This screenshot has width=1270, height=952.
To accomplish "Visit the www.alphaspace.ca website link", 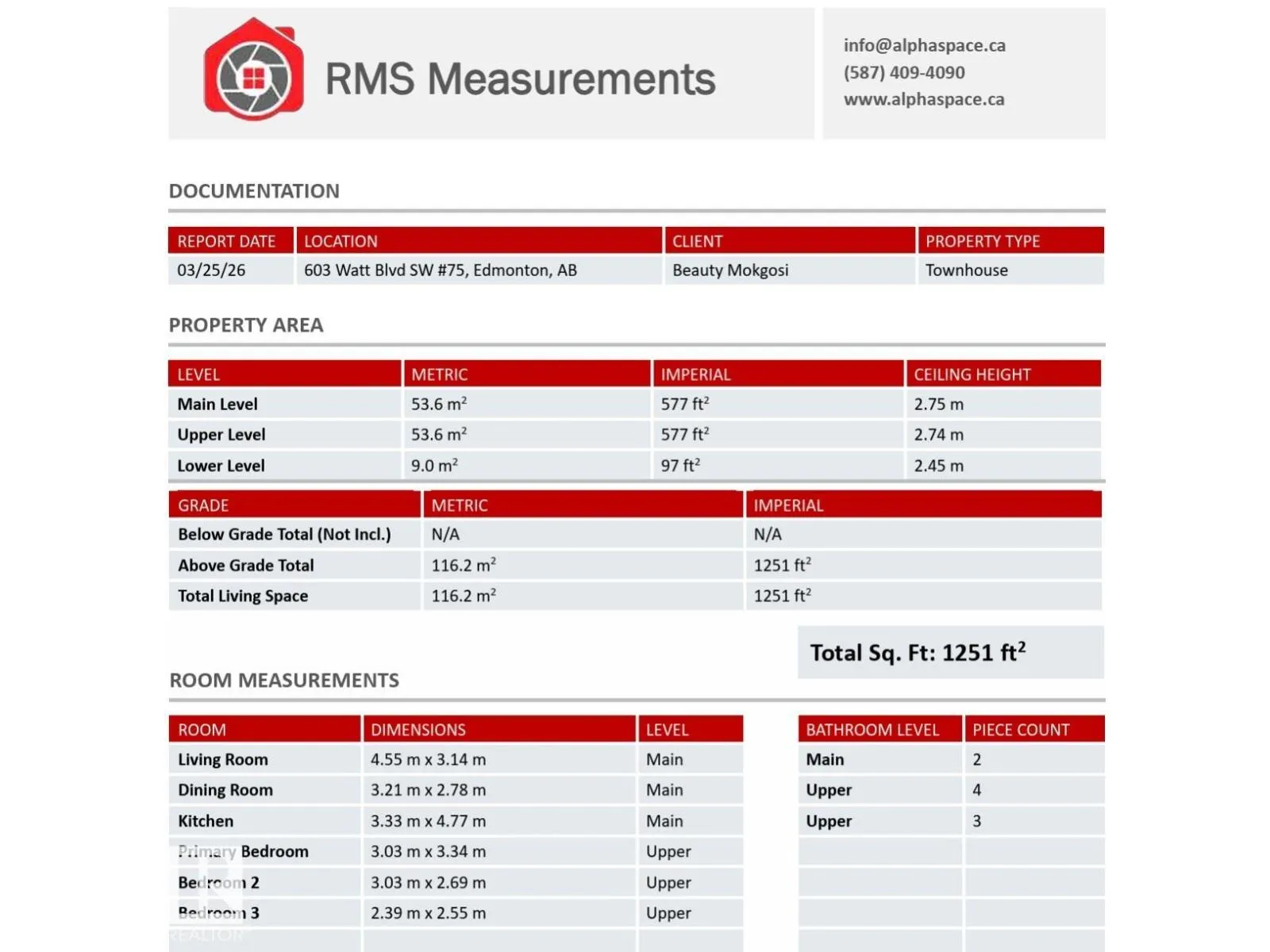I will click(923, 99).
